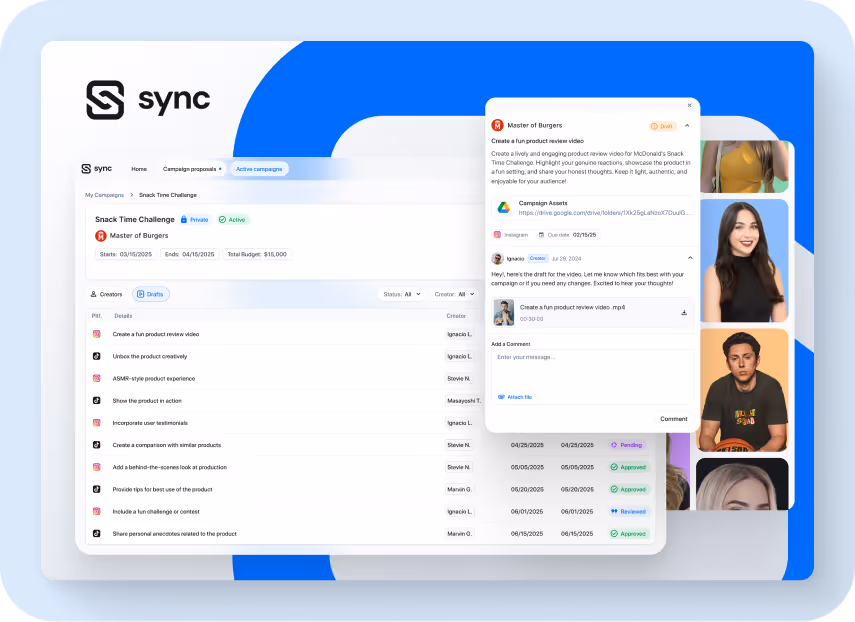Click the 'Details' column header

click(123, 316)
